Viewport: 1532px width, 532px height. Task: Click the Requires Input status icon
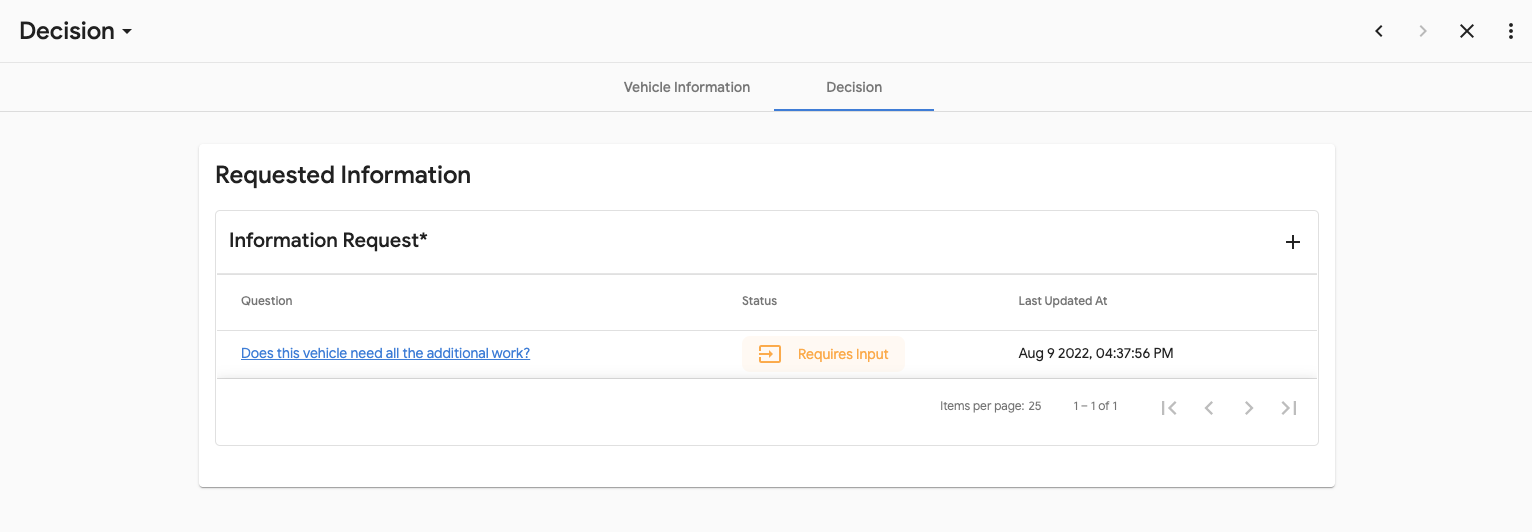coord(769,354)
